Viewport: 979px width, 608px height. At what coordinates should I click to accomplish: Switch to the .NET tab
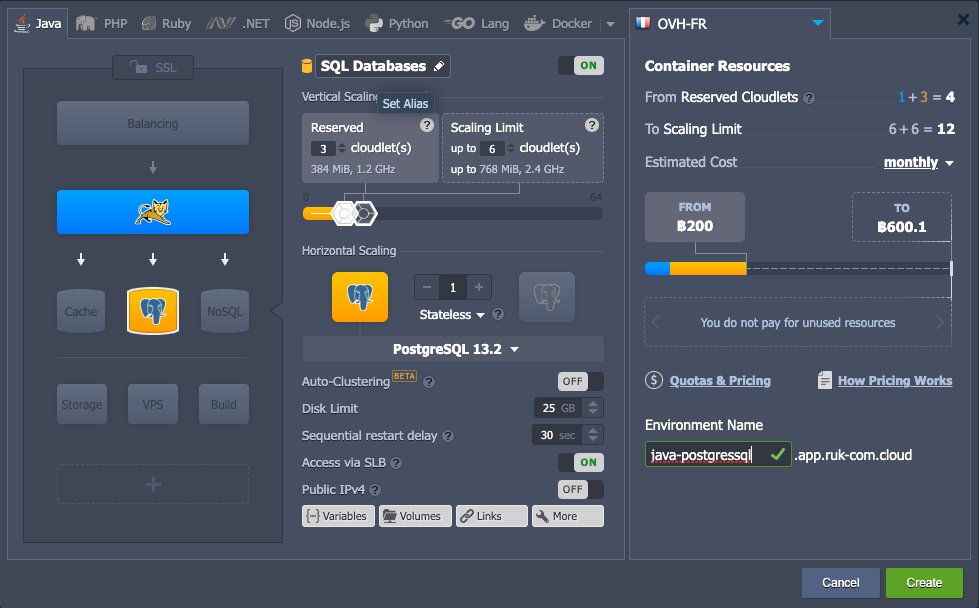[237, 24]
